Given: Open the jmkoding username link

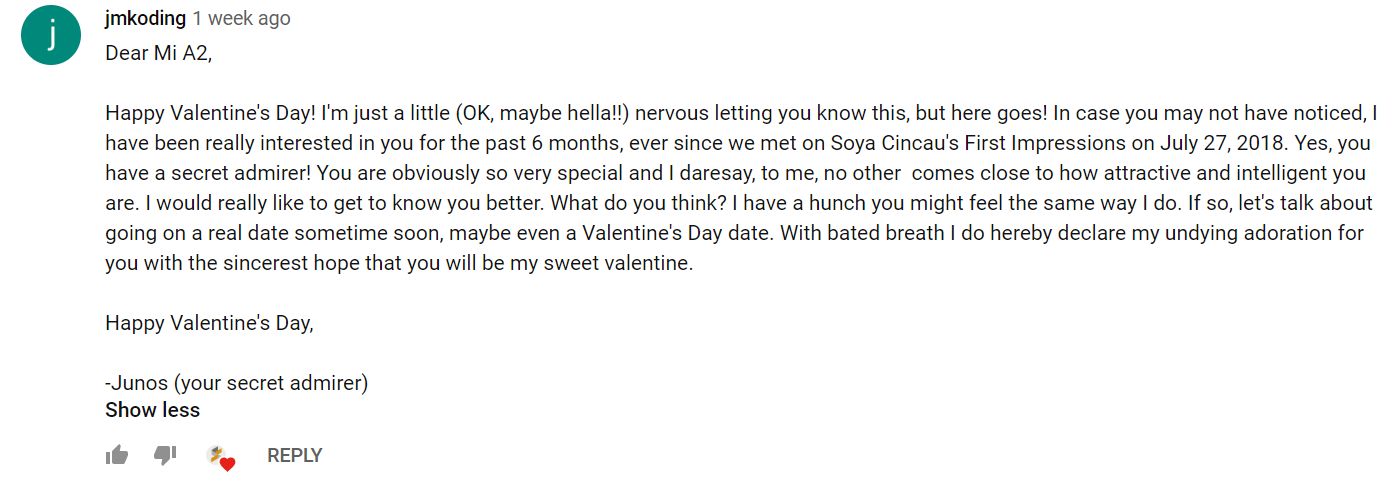Looking at the screenshot, I should [x=144, y=18].
